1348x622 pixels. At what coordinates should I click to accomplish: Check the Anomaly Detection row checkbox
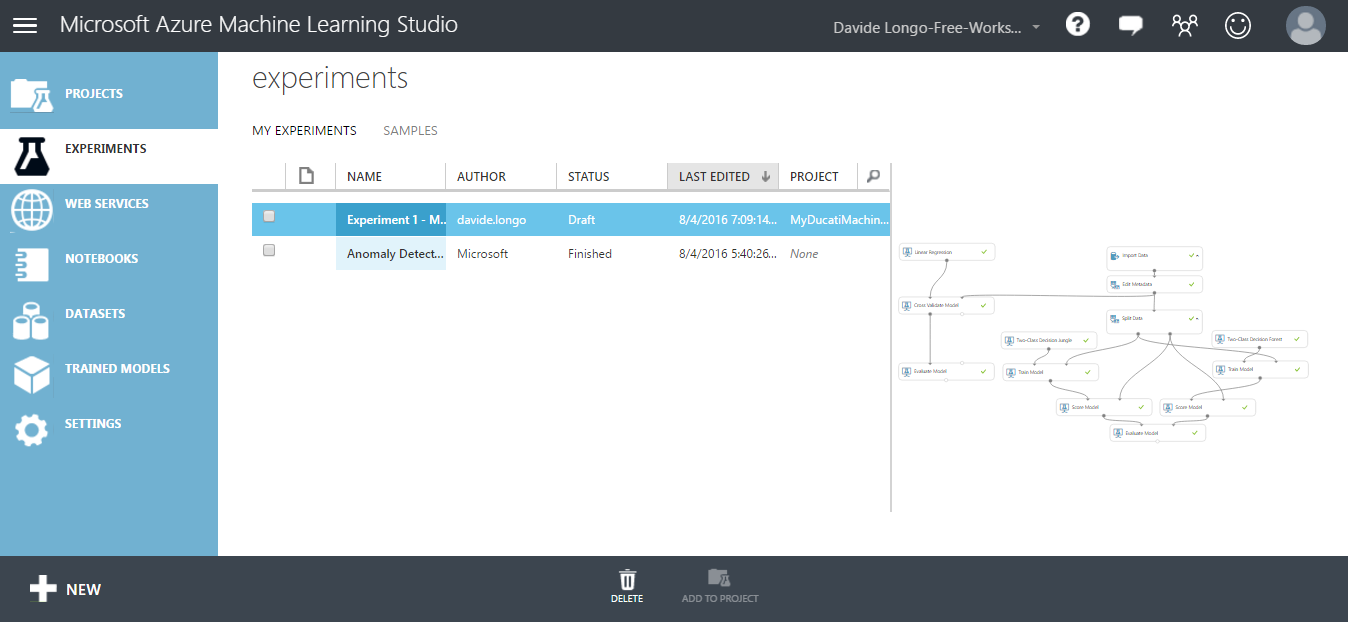(x=269, y=251)
